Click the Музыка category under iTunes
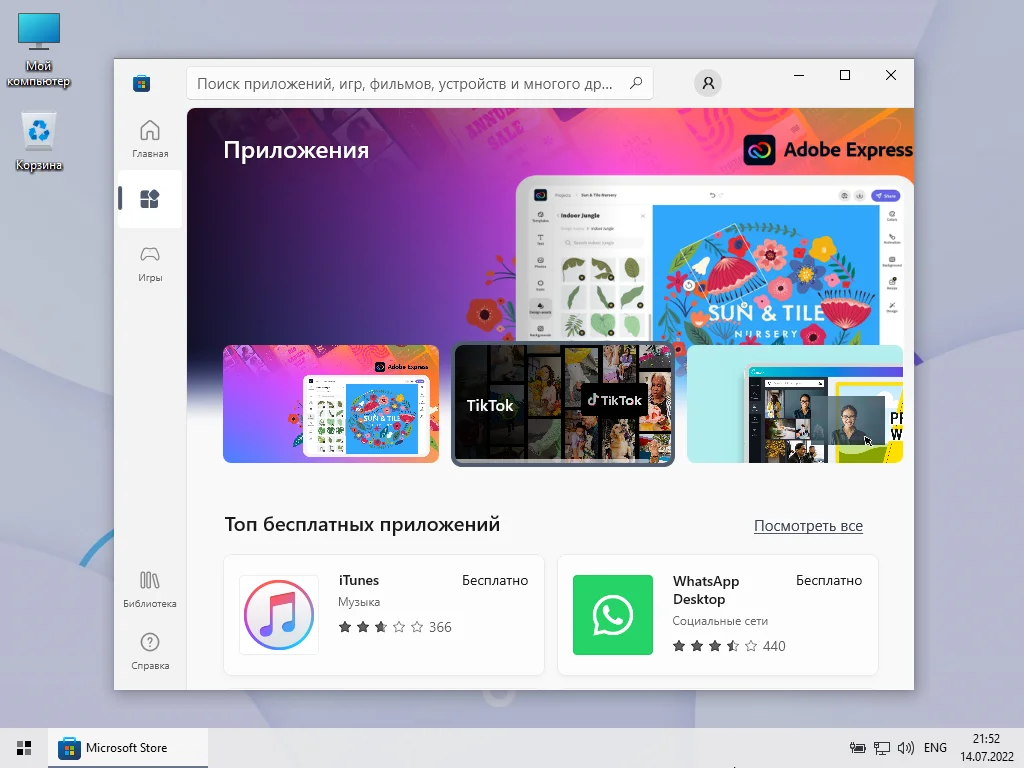 [x=359, y=601]
